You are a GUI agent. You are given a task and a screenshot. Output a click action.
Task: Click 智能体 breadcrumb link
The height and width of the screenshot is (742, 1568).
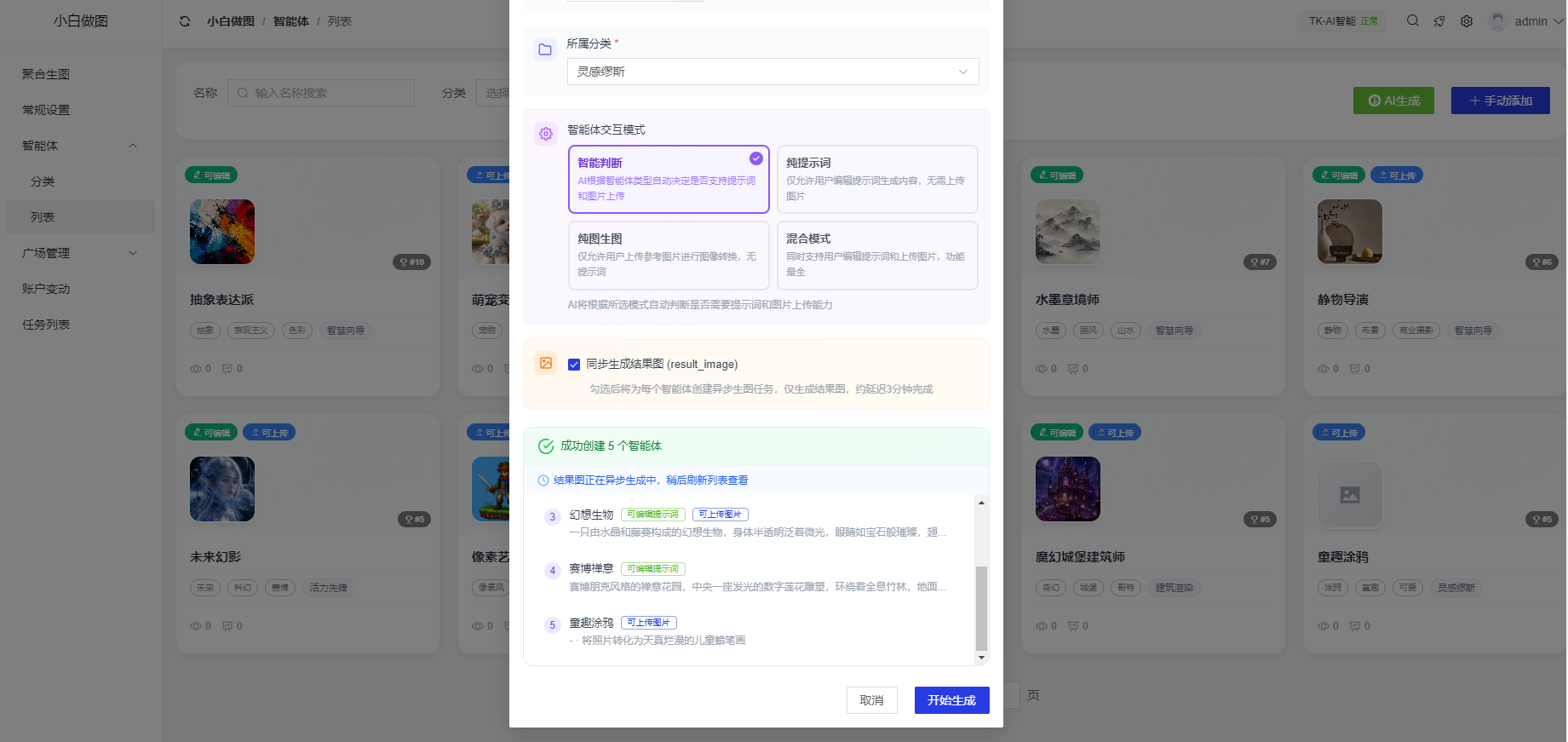click(290, 21)
